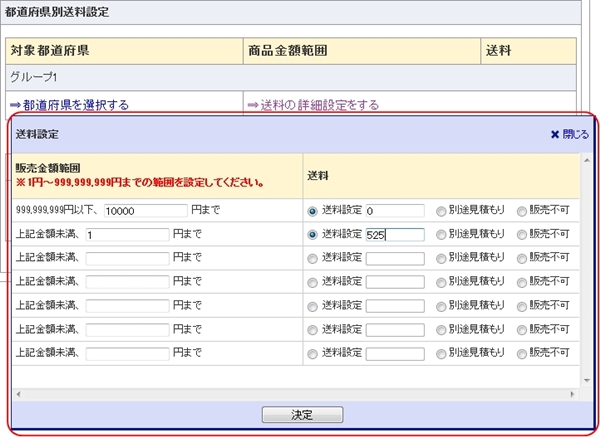Viewport: 600px width, 437px height.
Task: Select 別途見積もり radio in the sixth row
Action: [x=441, y=330]
